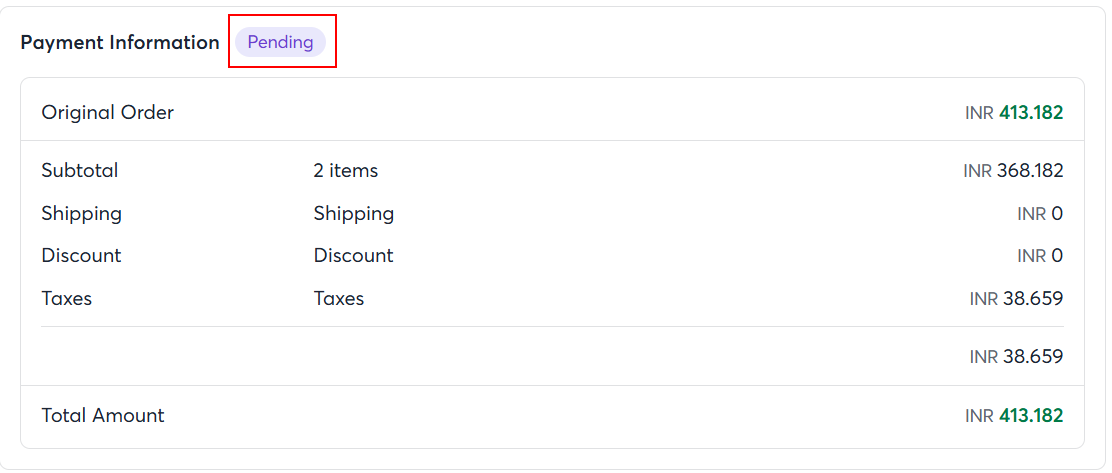Click the divider line beneath the Taxes row

coord(552,326)
